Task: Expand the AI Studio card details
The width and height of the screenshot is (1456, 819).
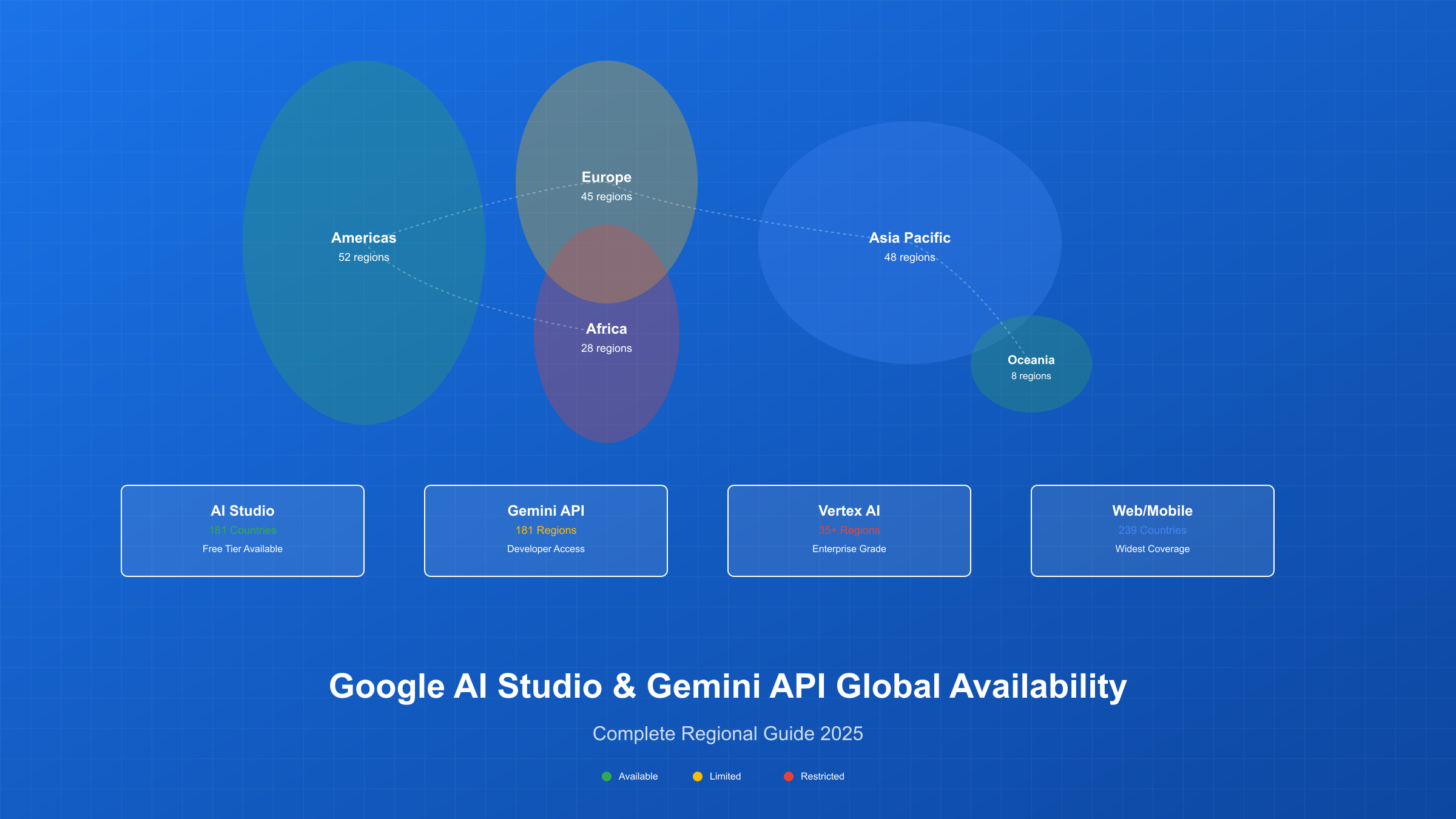Action: coord(242,530)
